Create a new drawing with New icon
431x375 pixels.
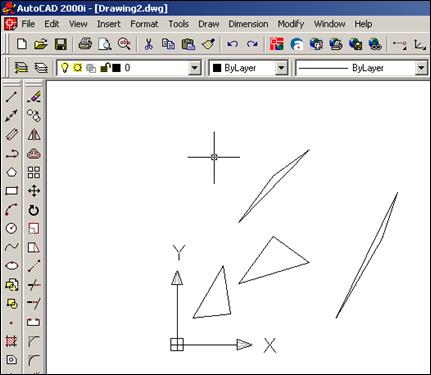tap(22, 44)
